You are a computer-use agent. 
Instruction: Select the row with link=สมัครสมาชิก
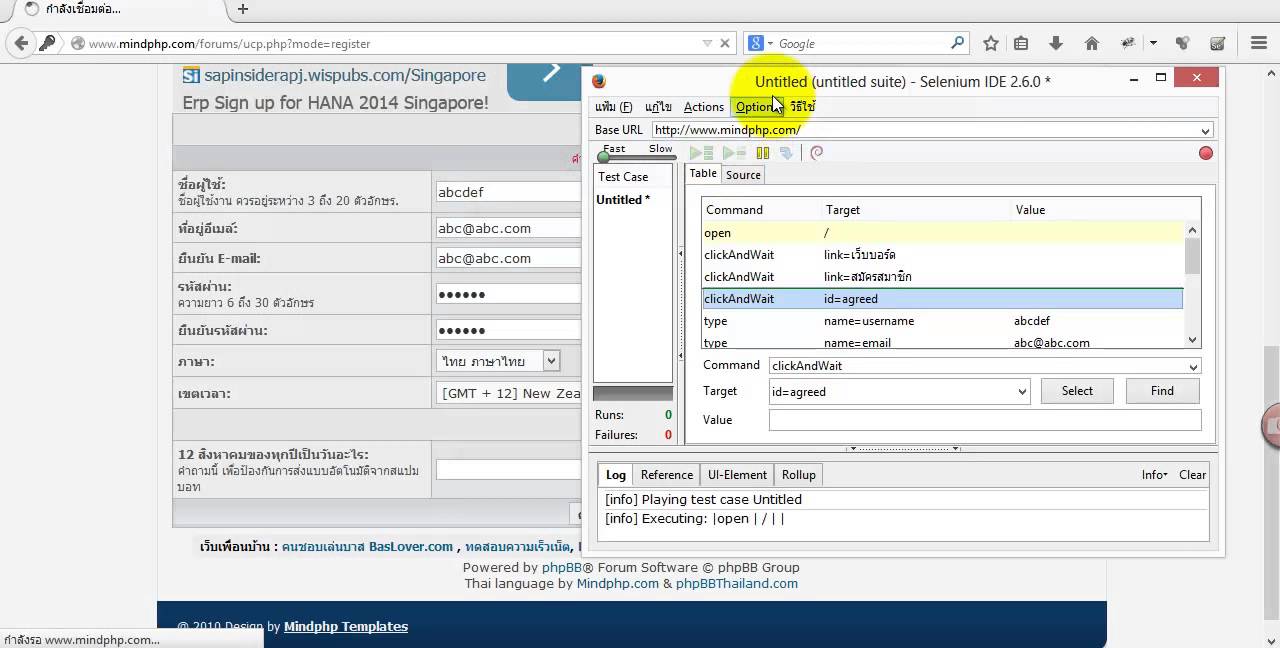[x=942, y=277]
